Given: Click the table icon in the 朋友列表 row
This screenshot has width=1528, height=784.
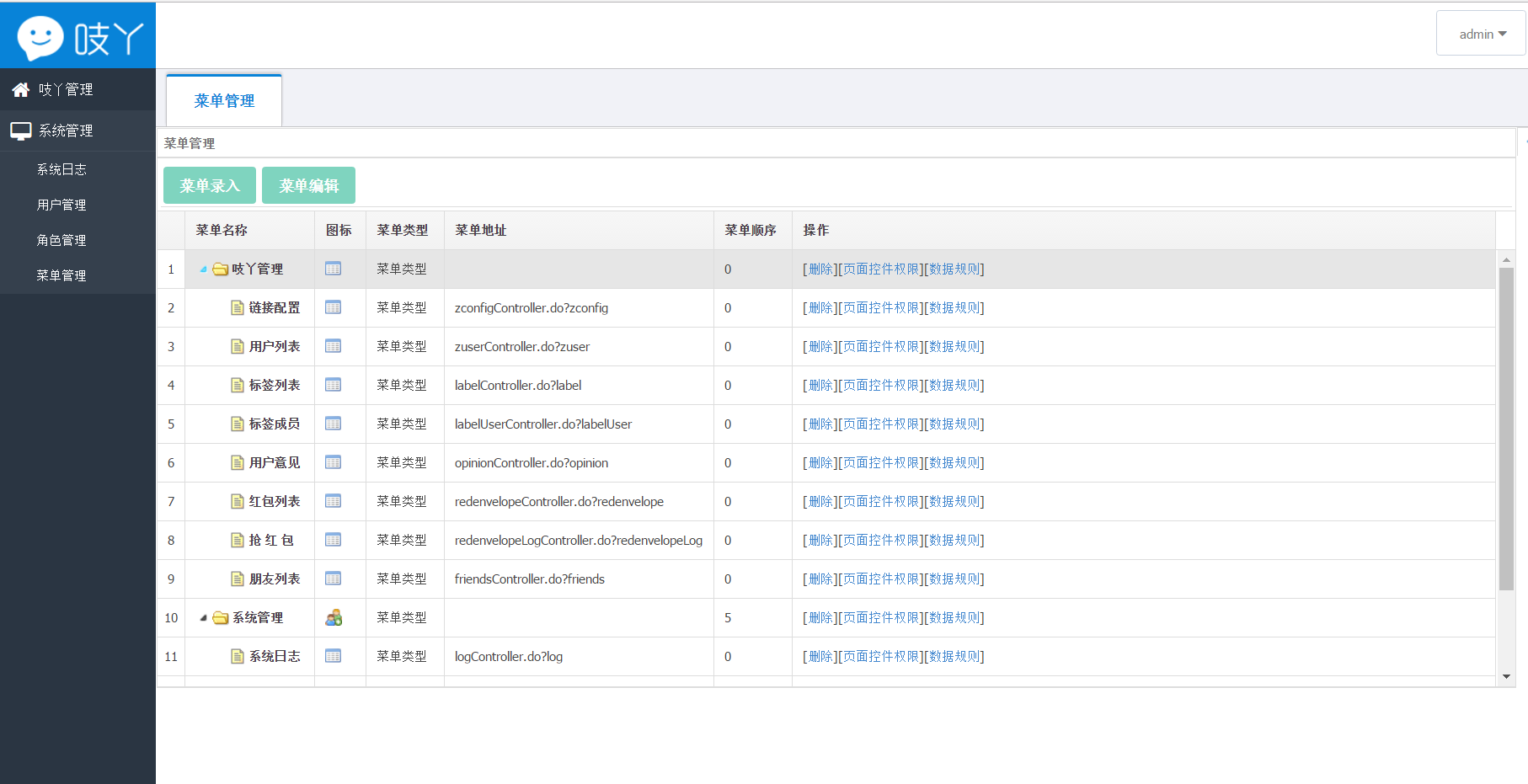Looking at the screenshot, I should (x=334, y=579).
